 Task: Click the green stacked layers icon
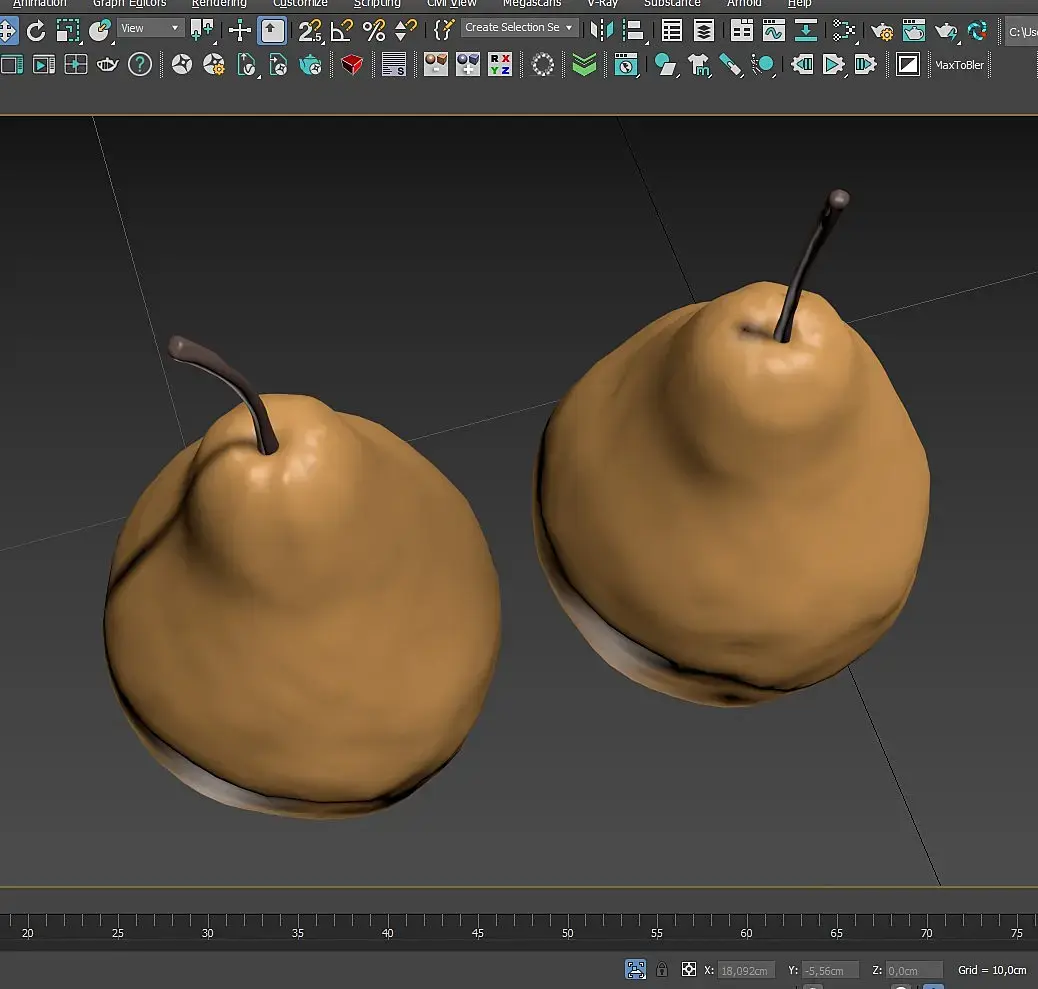coord(584,66)
